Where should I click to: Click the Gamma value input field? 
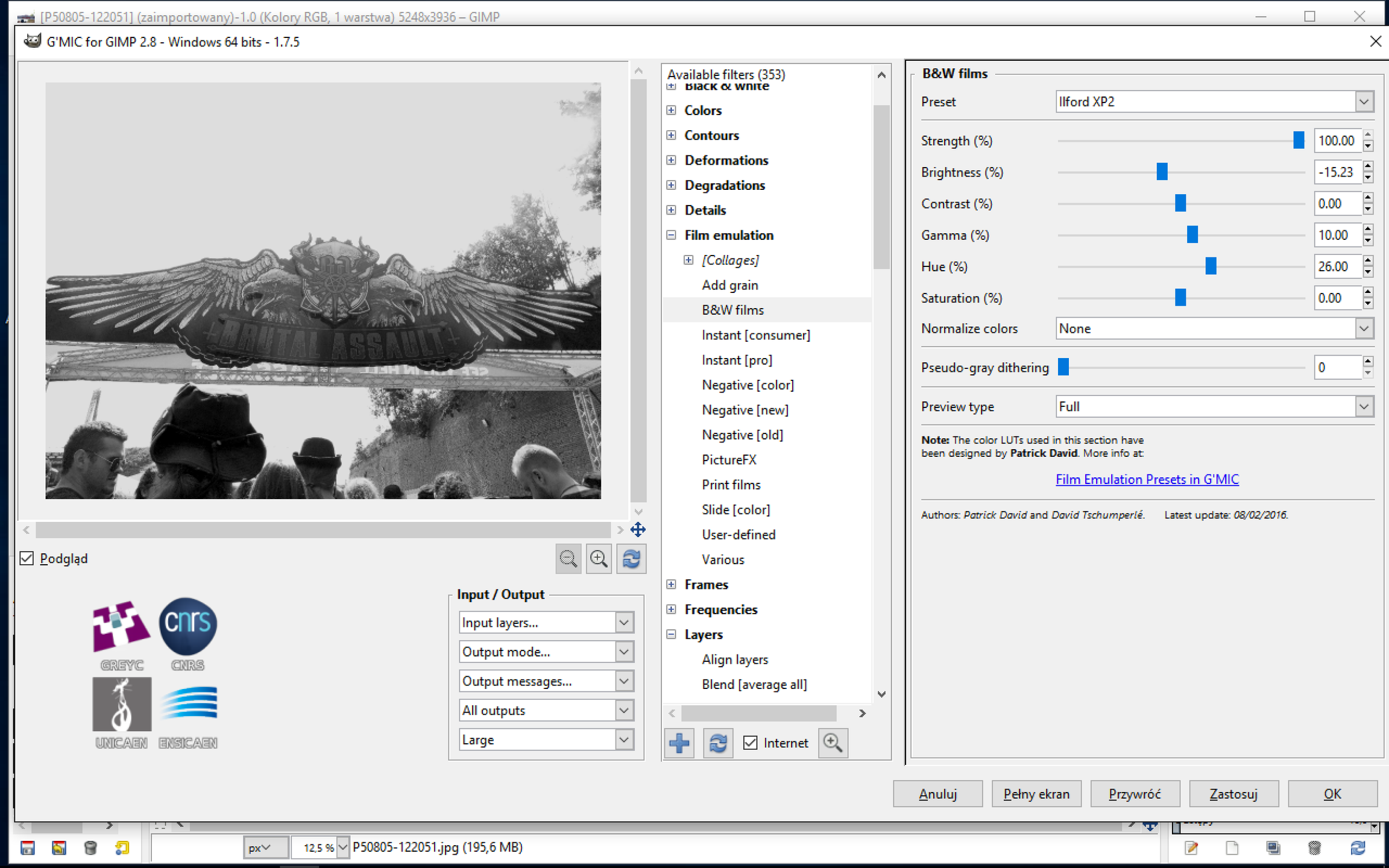[x=1338, y=235]
